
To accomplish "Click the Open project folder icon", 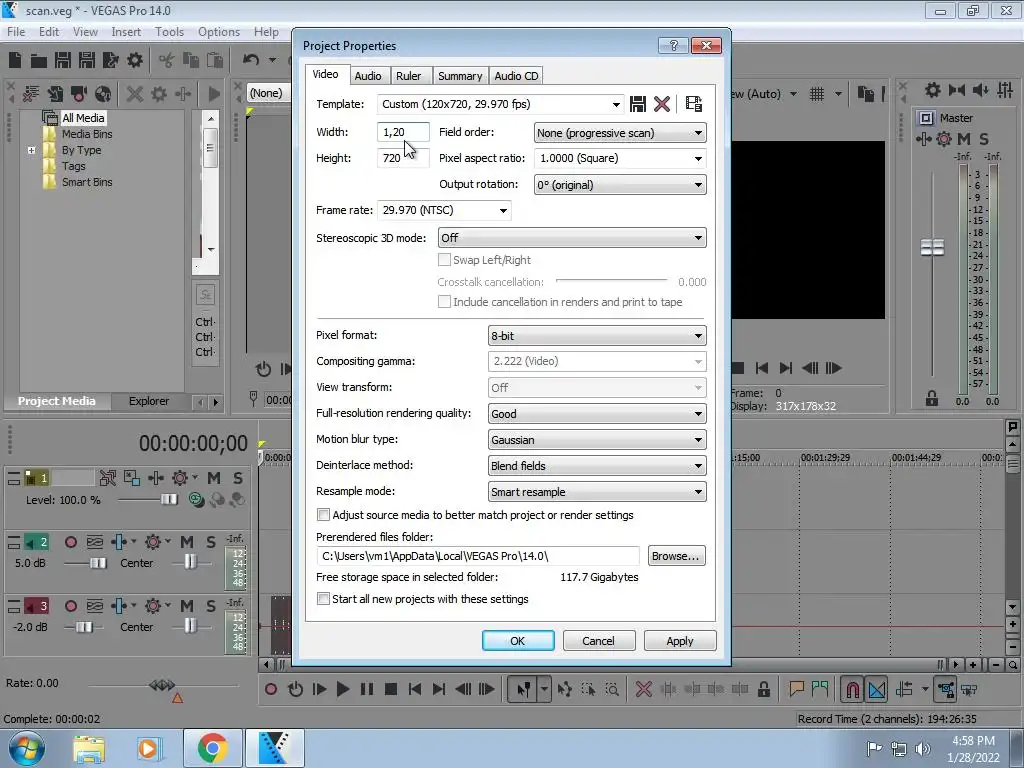I will 39,60.
